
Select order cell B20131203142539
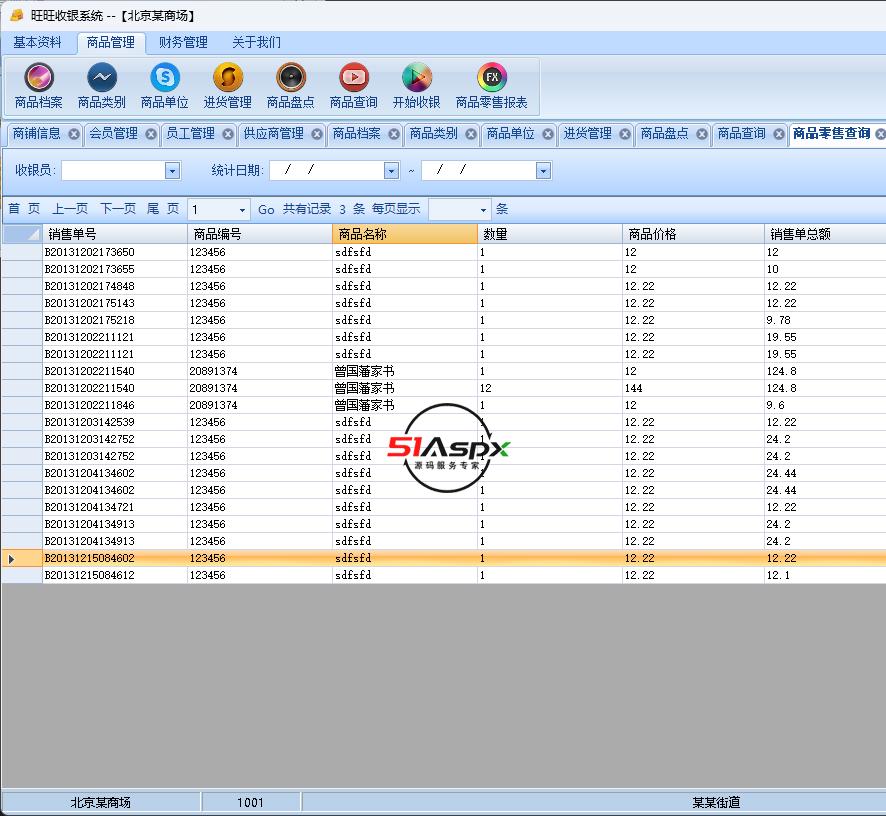[115, 422]
